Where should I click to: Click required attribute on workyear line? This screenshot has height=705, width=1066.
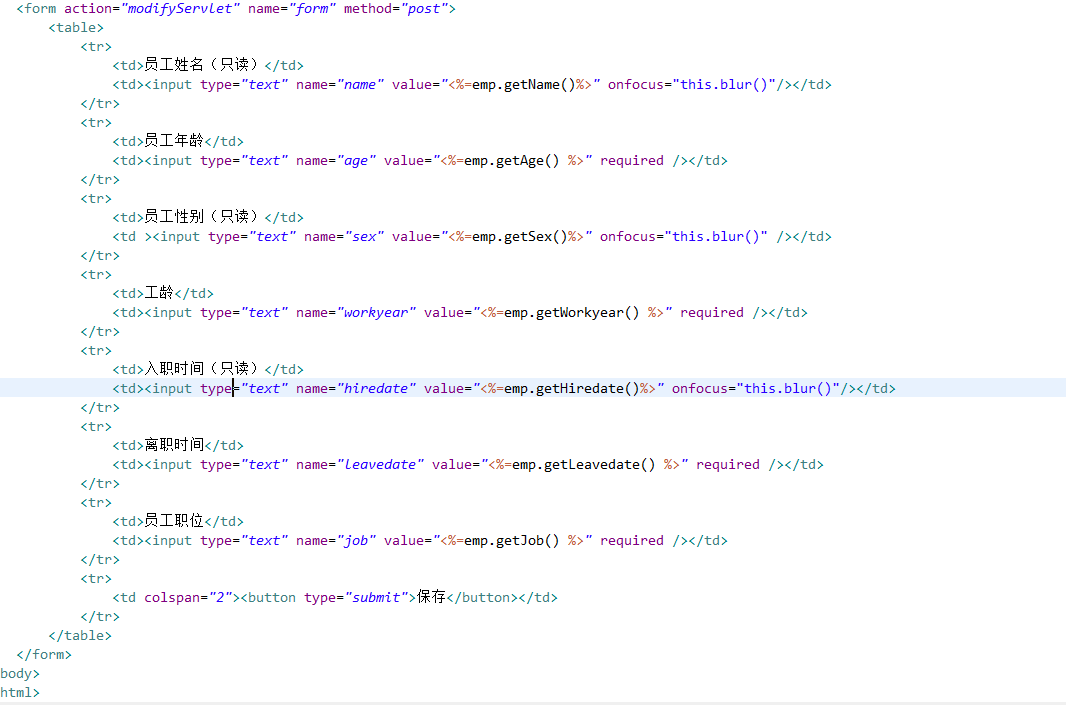tap(712, 313)
